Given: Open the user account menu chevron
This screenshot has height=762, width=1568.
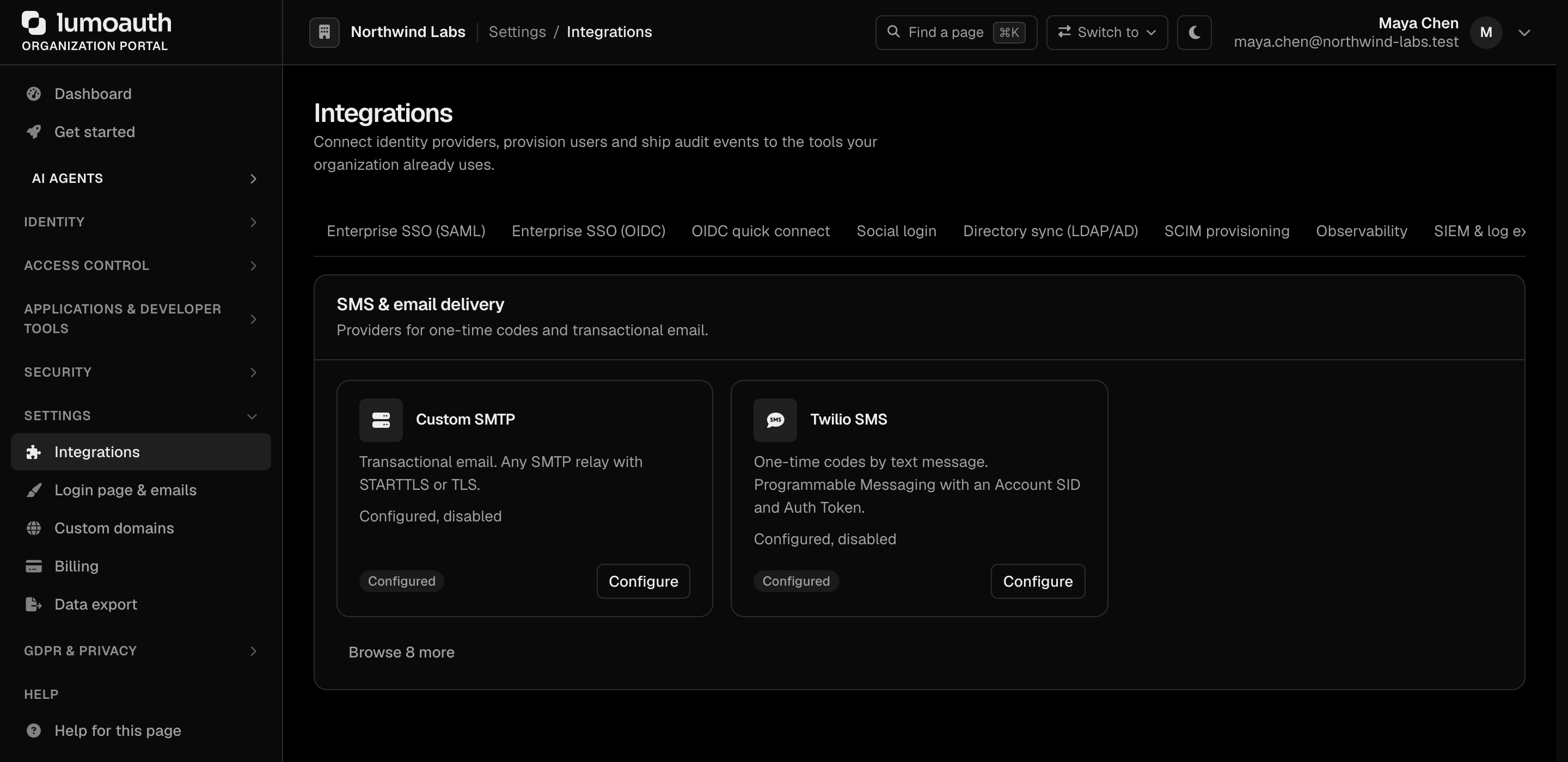Looking at the screenshot, I should [1523, 33].
